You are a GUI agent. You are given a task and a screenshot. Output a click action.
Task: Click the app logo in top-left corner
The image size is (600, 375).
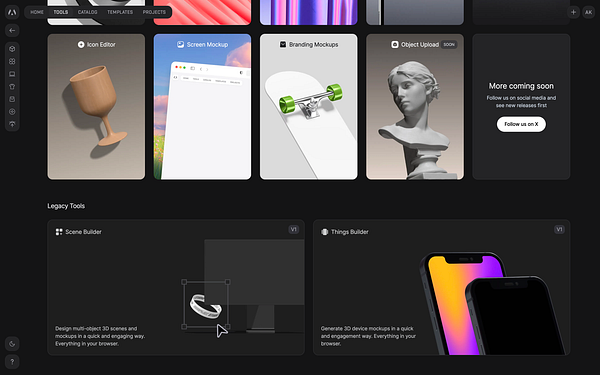point(12,12)
